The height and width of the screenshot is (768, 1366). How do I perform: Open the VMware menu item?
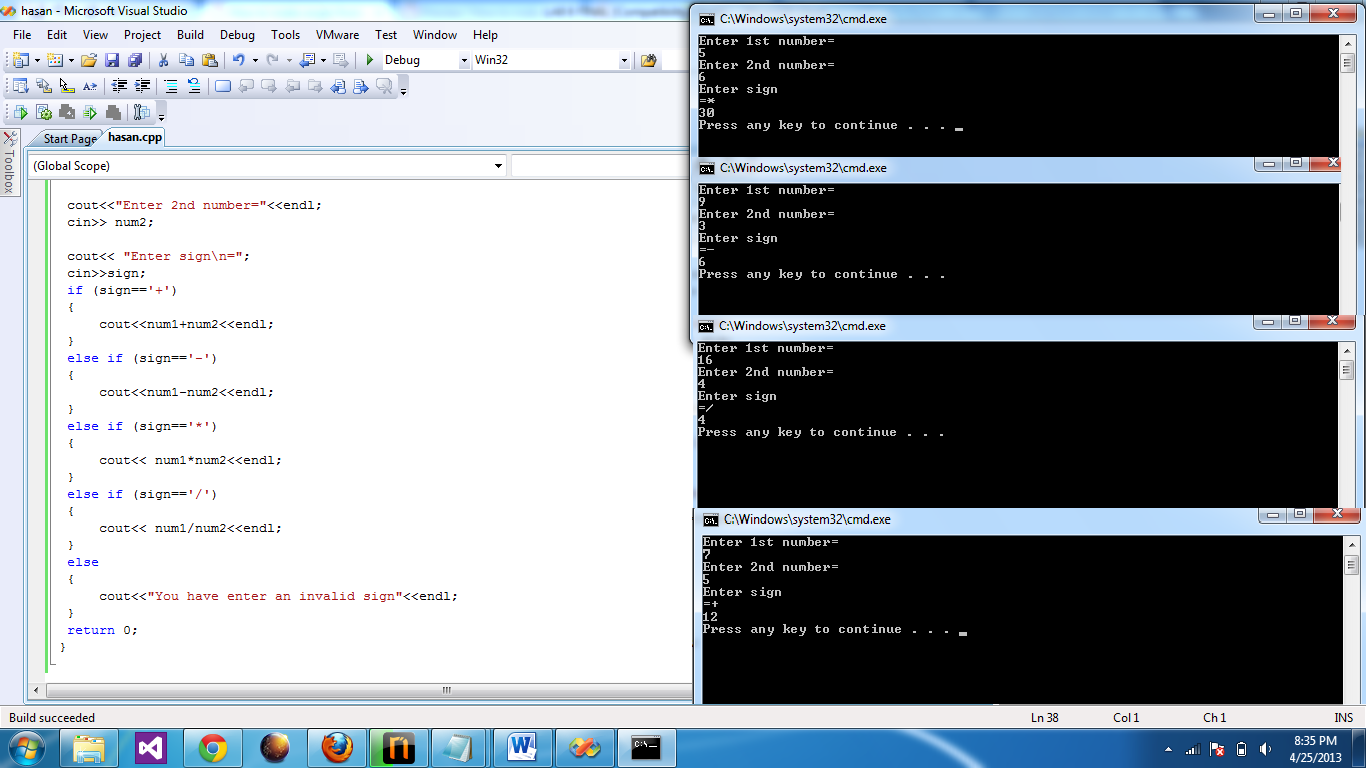click(x=337, y=34)
